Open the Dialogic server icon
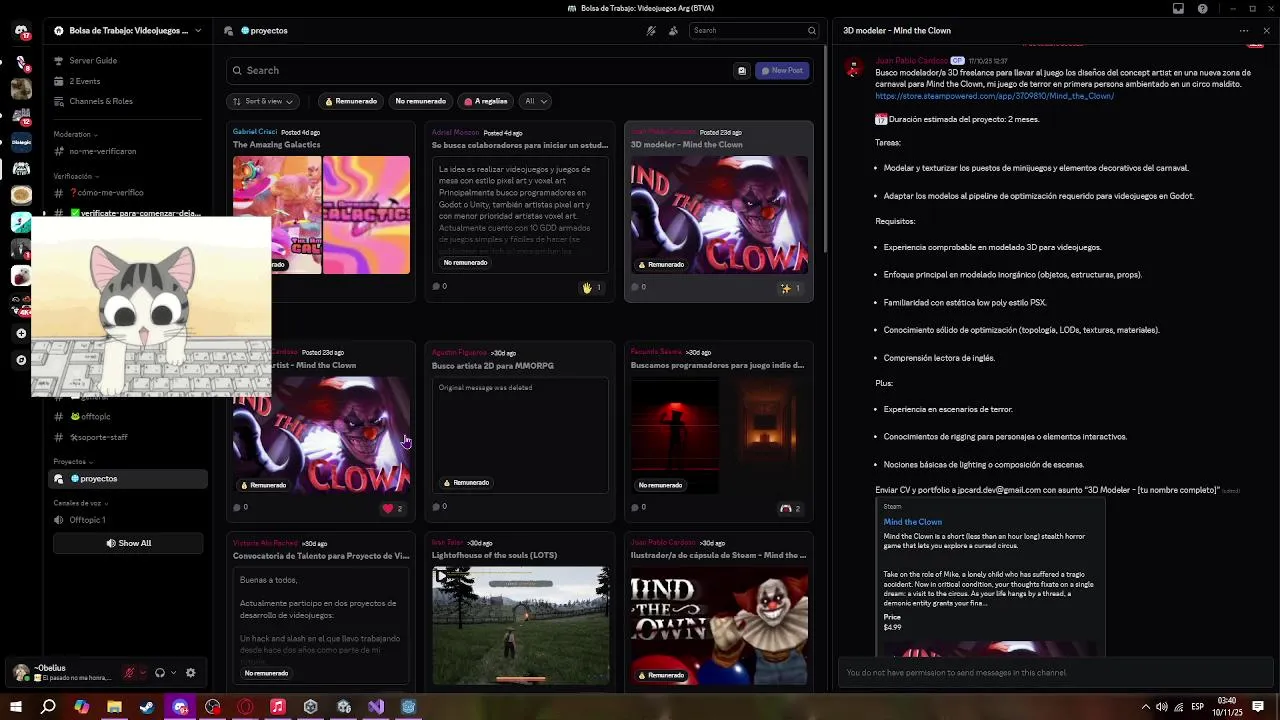This screenshot has width=1280, height=720. (21, 142)
